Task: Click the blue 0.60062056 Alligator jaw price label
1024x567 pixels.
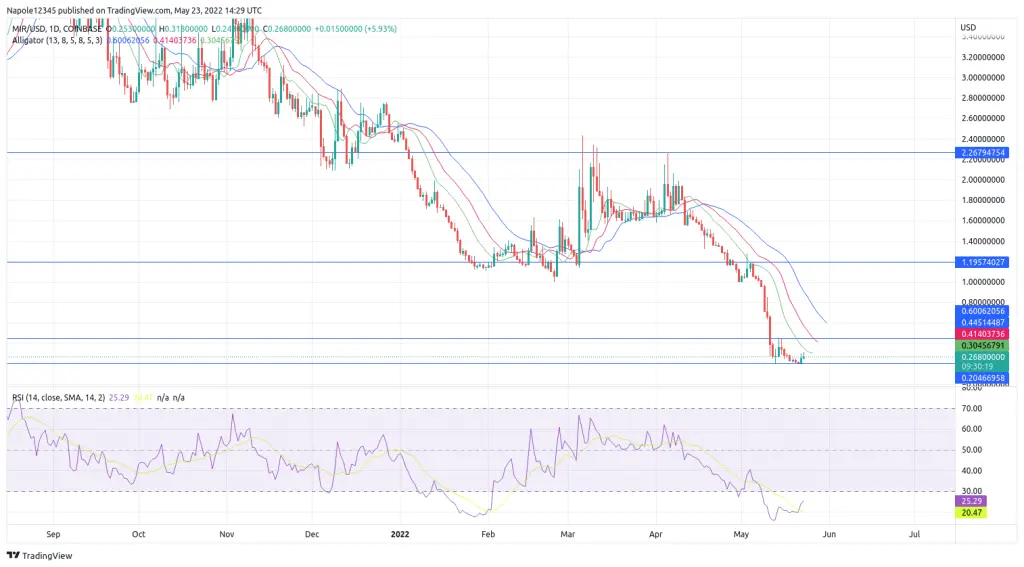Action: pyautogui.click(x=982, y=311)
